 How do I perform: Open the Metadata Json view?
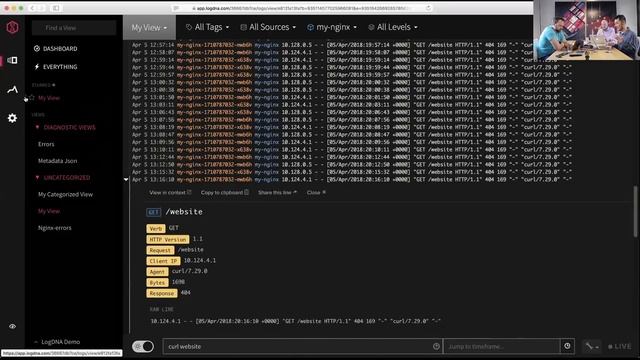(x=58, y=161)
